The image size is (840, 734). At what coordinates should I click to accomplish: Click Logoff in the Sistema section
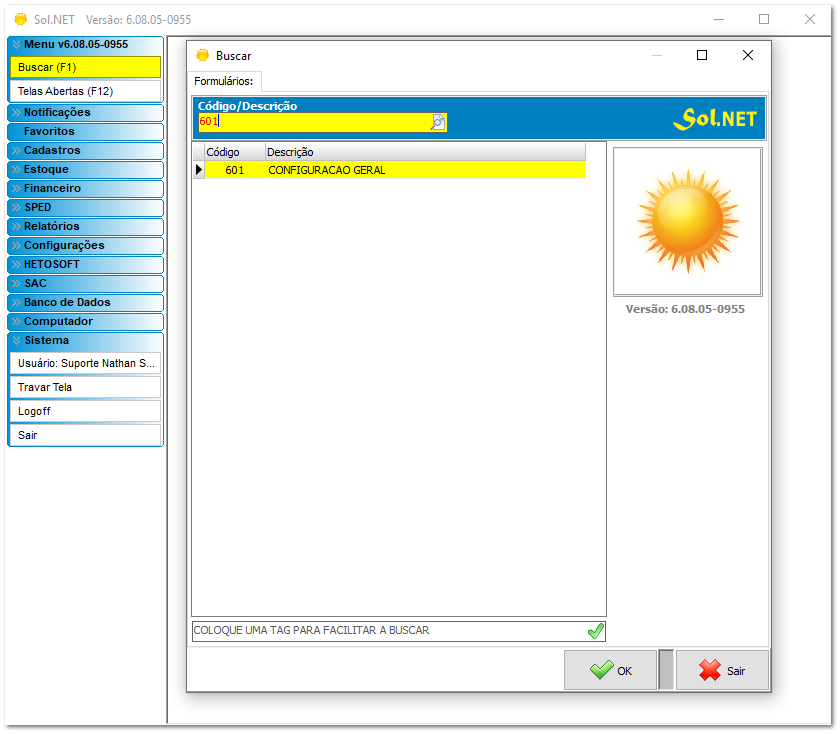click(85, 410)
